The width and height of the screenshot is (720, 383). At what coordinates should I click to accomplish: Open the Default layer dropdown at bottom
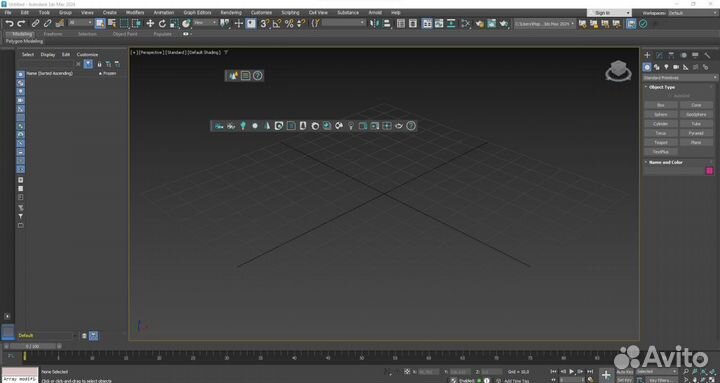coord(46,335)
